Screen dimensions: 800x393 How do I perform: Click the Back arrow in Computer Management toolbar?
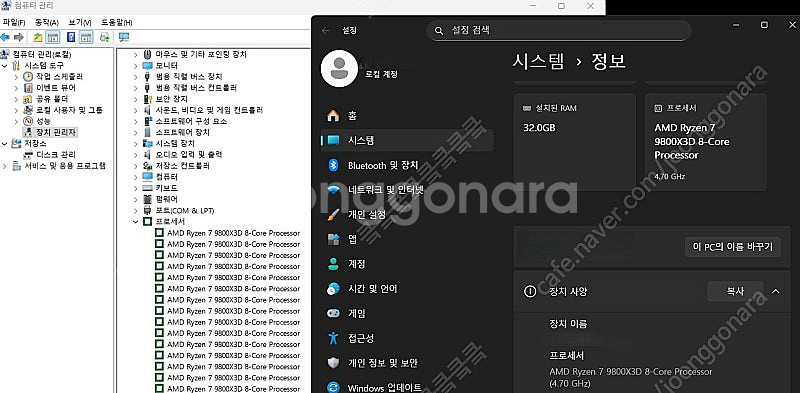(x=5, y=37)
